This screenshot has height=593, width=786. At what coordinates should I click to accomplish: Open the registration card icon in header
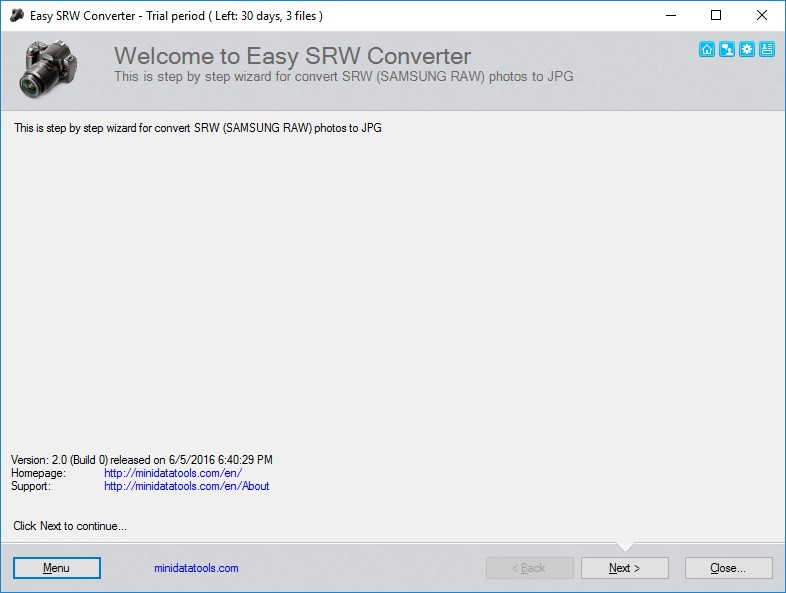coord(767,49)
